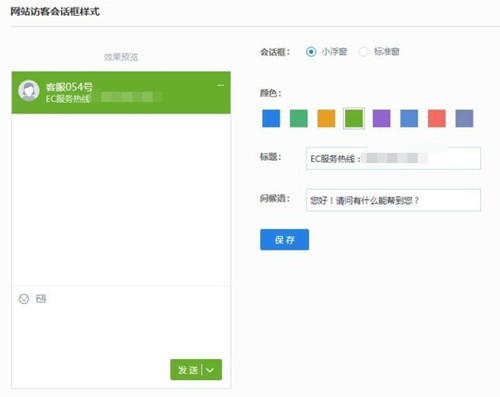This screenshot has width=500, height=397.
Task: Click the chat message typing area
Action: [x=121, y=330]
